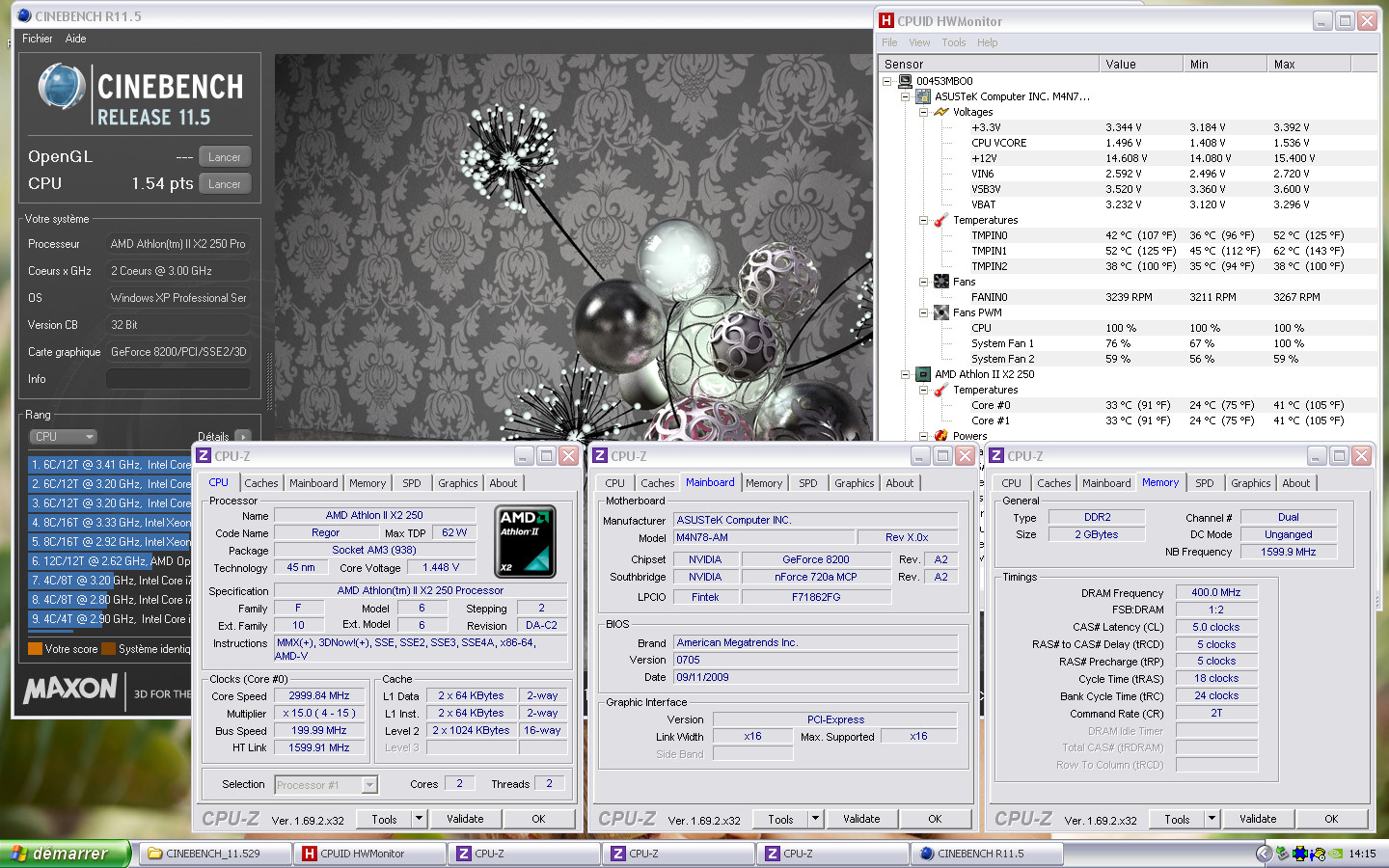The image size is (1389, 868).
Task: Select the CPU VCORE row in HWMonitor
Action: pyautogui.click(x=1129, y=143)
